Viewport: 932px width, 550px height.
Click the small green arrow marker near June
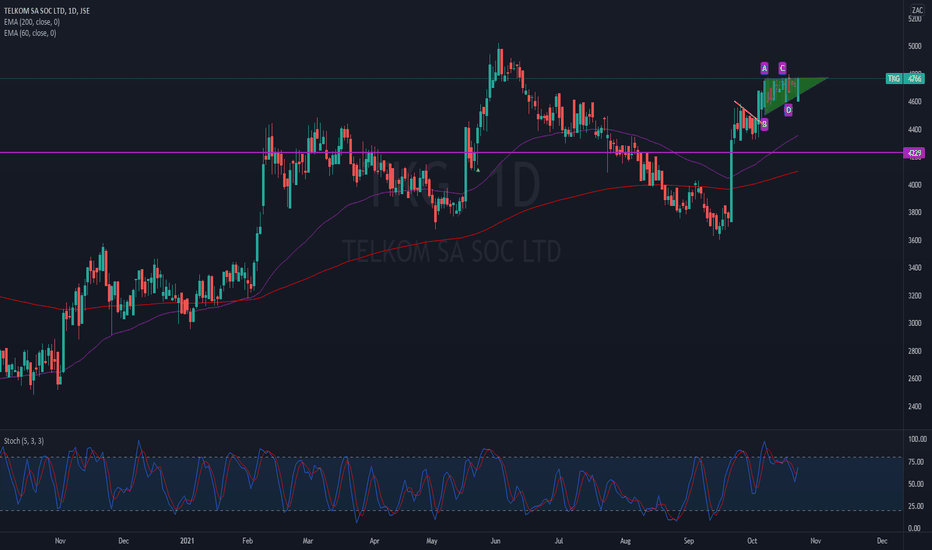[x=478, y=170]
